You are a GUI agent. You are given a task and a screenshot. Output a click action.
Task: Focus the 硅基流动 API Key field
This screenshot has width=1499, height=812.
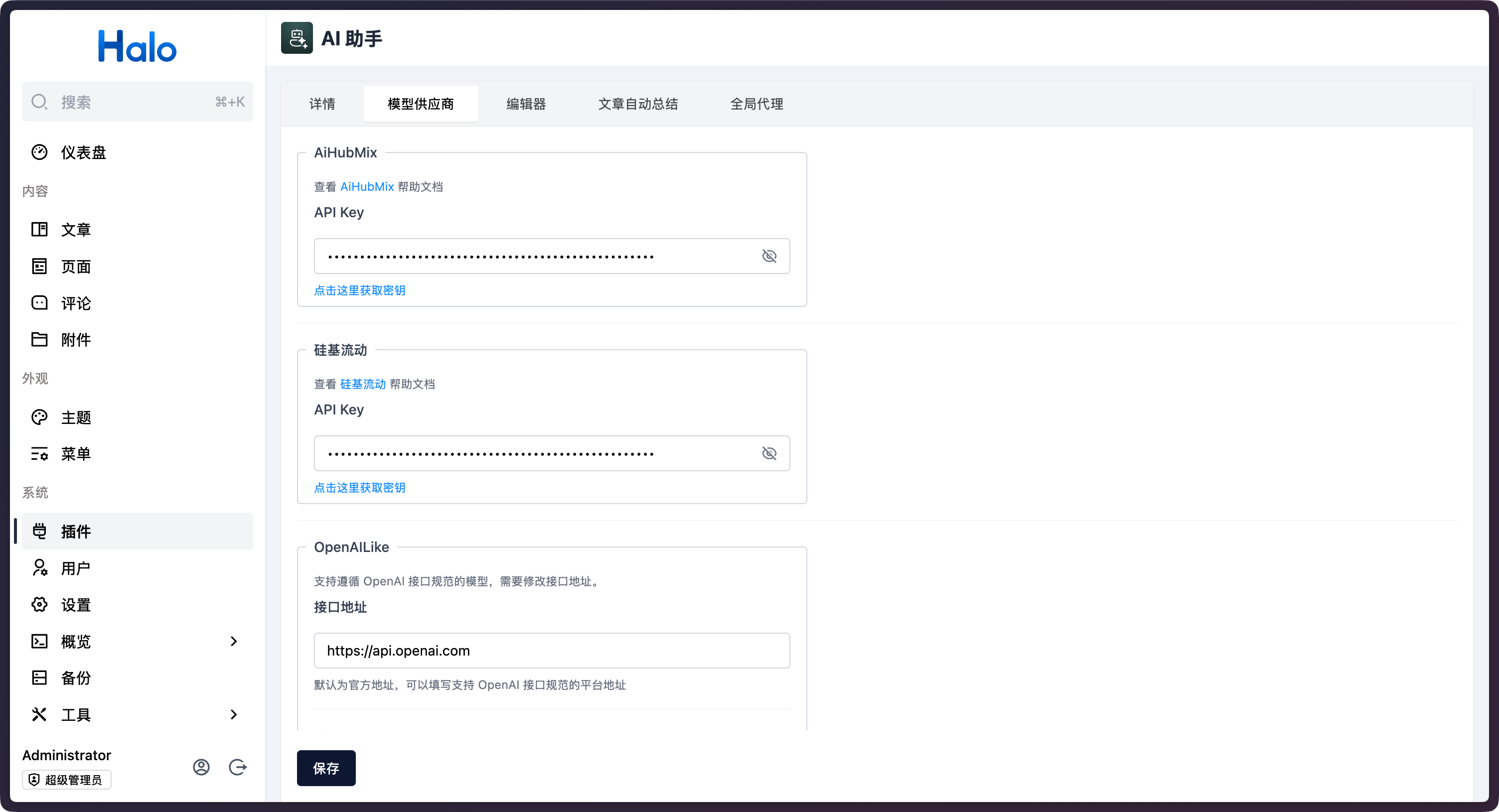[x=552, y=453]
